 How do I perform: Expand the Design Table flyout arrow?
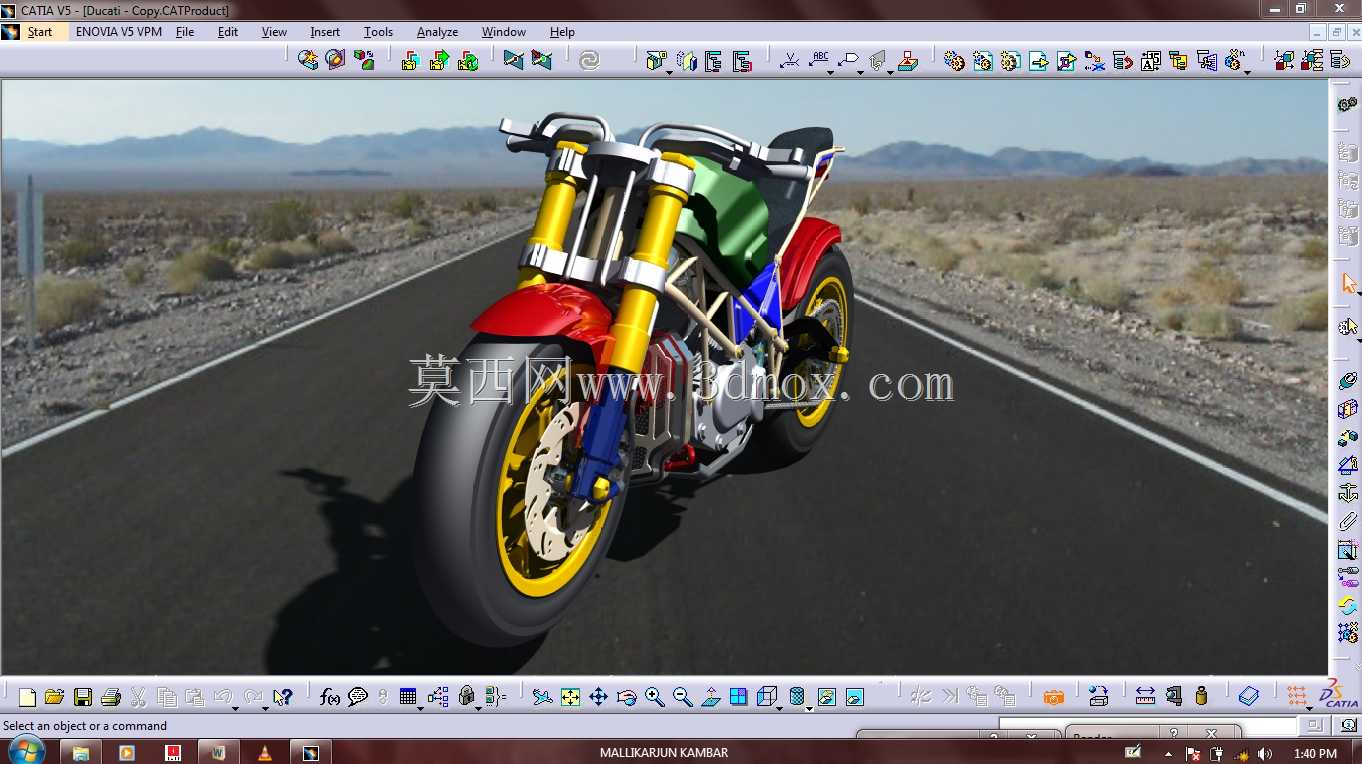pyautogui.click(x=420, y=707)
